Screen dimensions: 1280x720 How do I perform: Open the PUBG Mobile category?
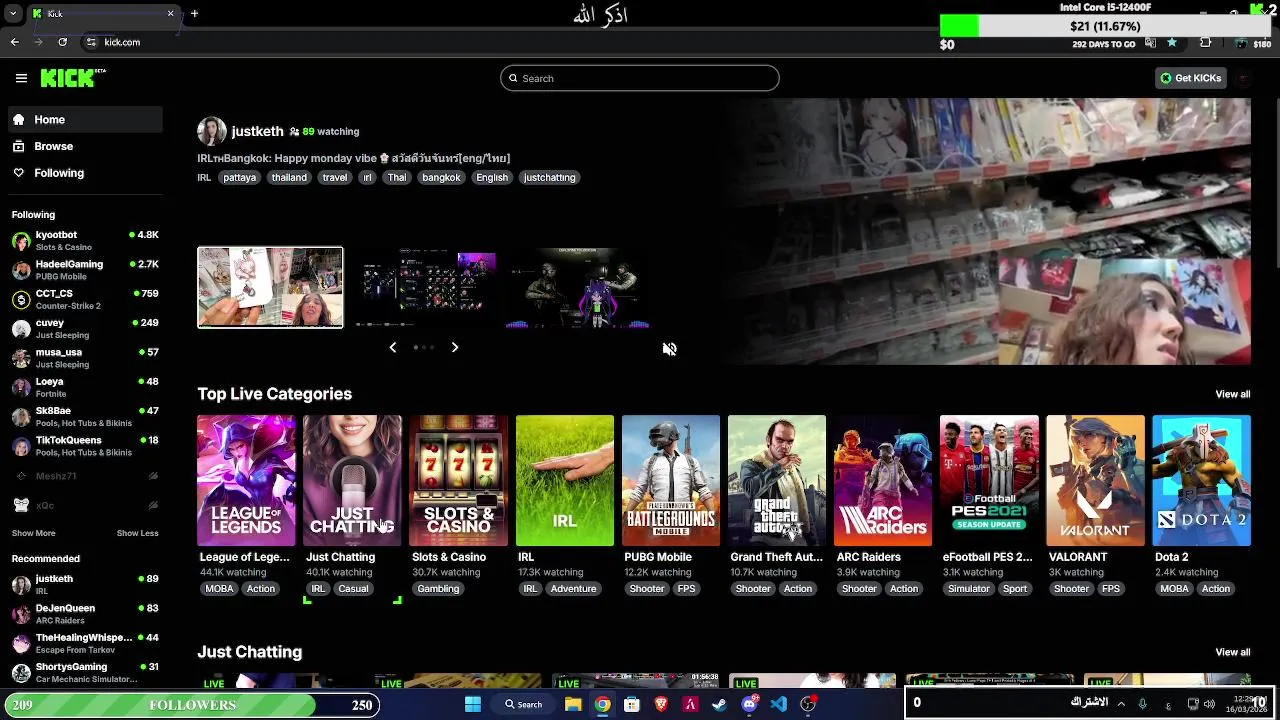click(671, 480)
